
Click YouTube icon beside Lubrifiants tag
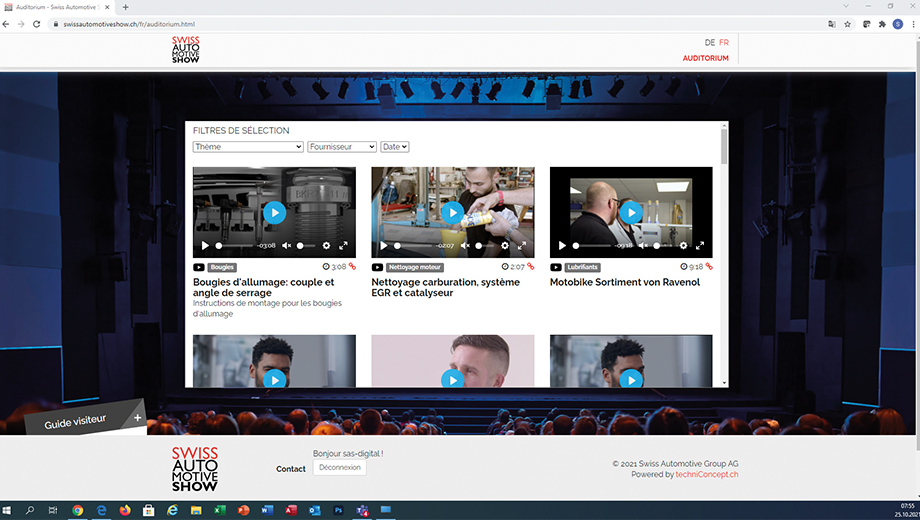coord(556,267)
